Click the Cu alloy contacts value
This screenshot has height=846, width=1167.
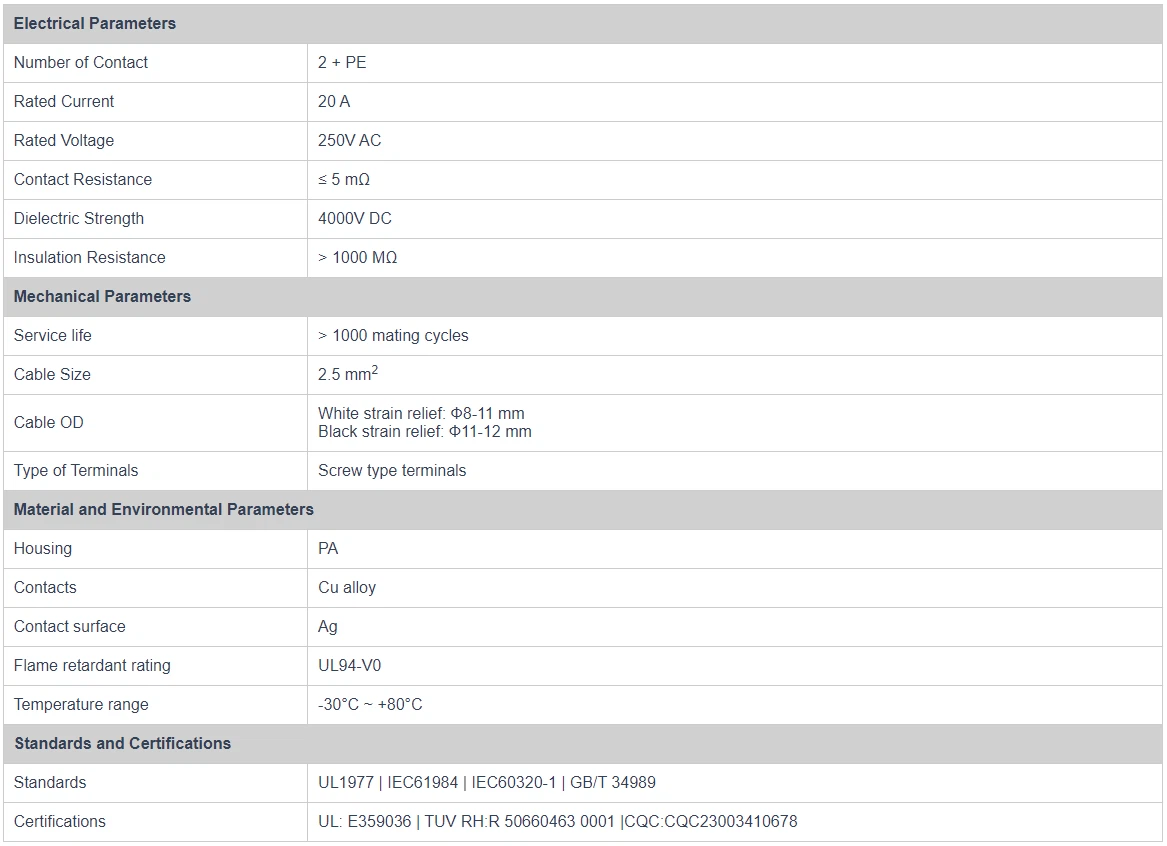pyautogui.click(x=347, y=587)
